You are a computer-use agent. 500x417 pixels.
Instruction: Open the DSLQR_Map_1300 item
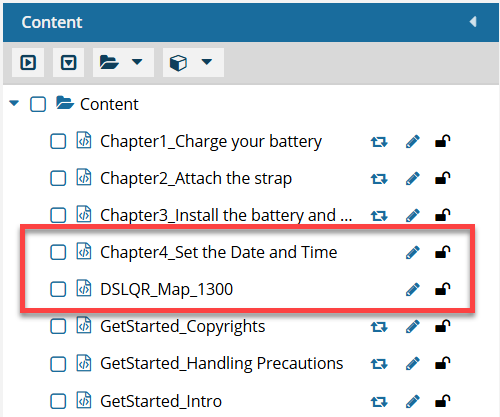(x=166, y=290)
